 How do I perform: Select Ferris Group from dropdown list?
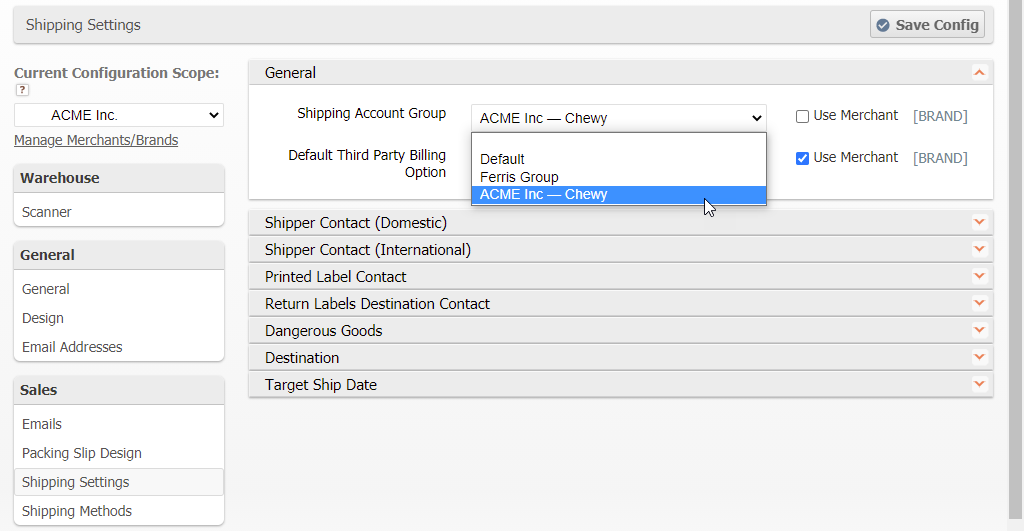tap(519, 177)
